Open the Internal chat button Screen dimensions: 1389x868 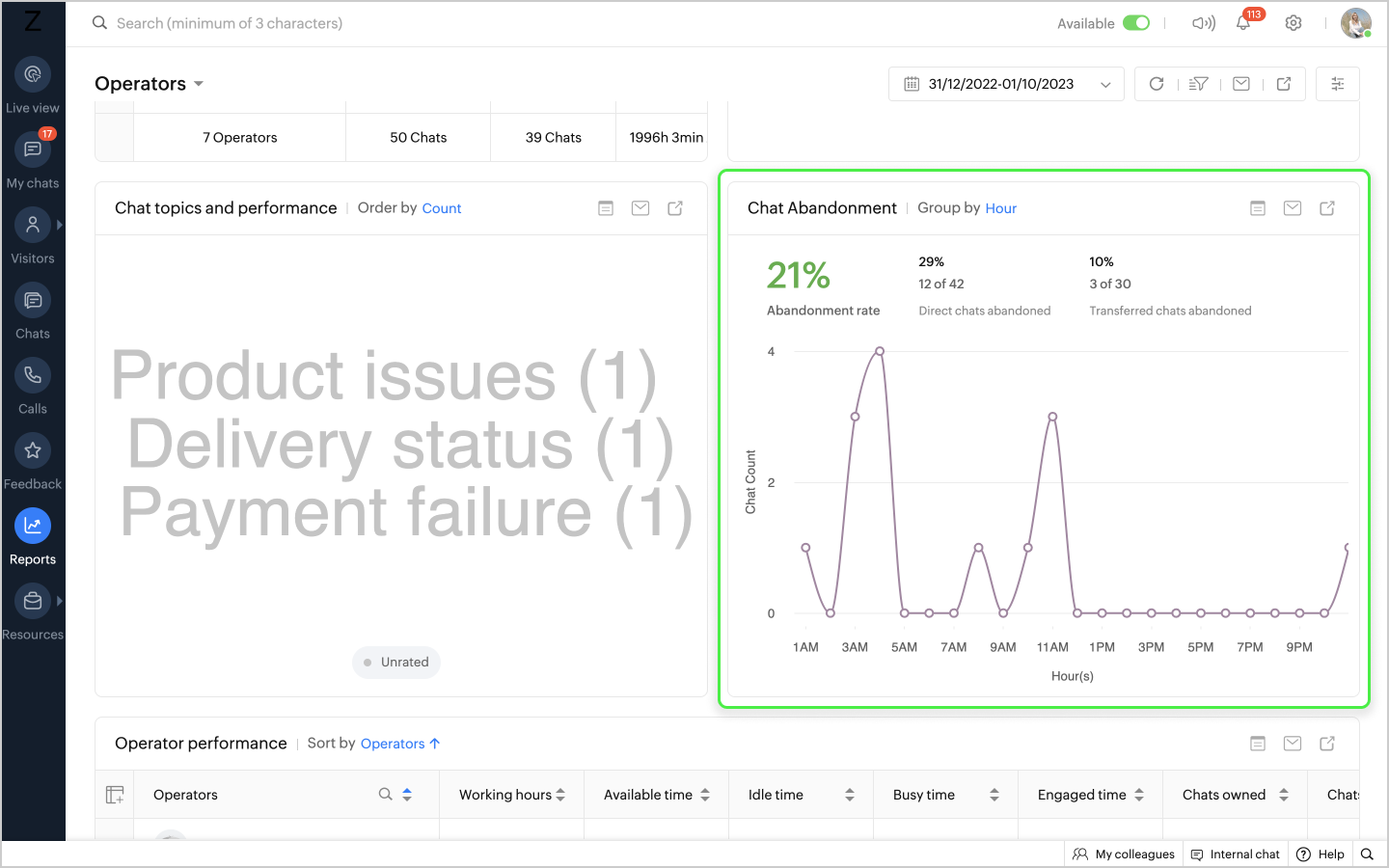(1236, 854)
